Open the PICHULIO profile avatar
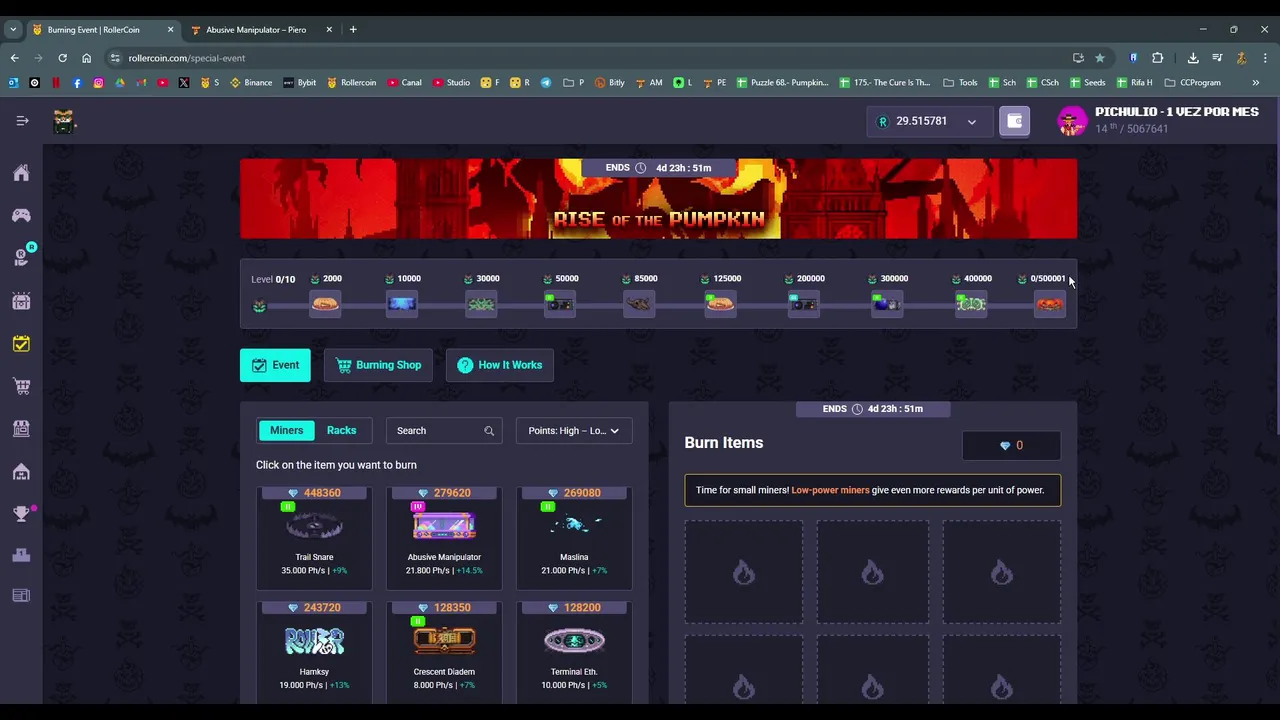 coord(1072,121)
